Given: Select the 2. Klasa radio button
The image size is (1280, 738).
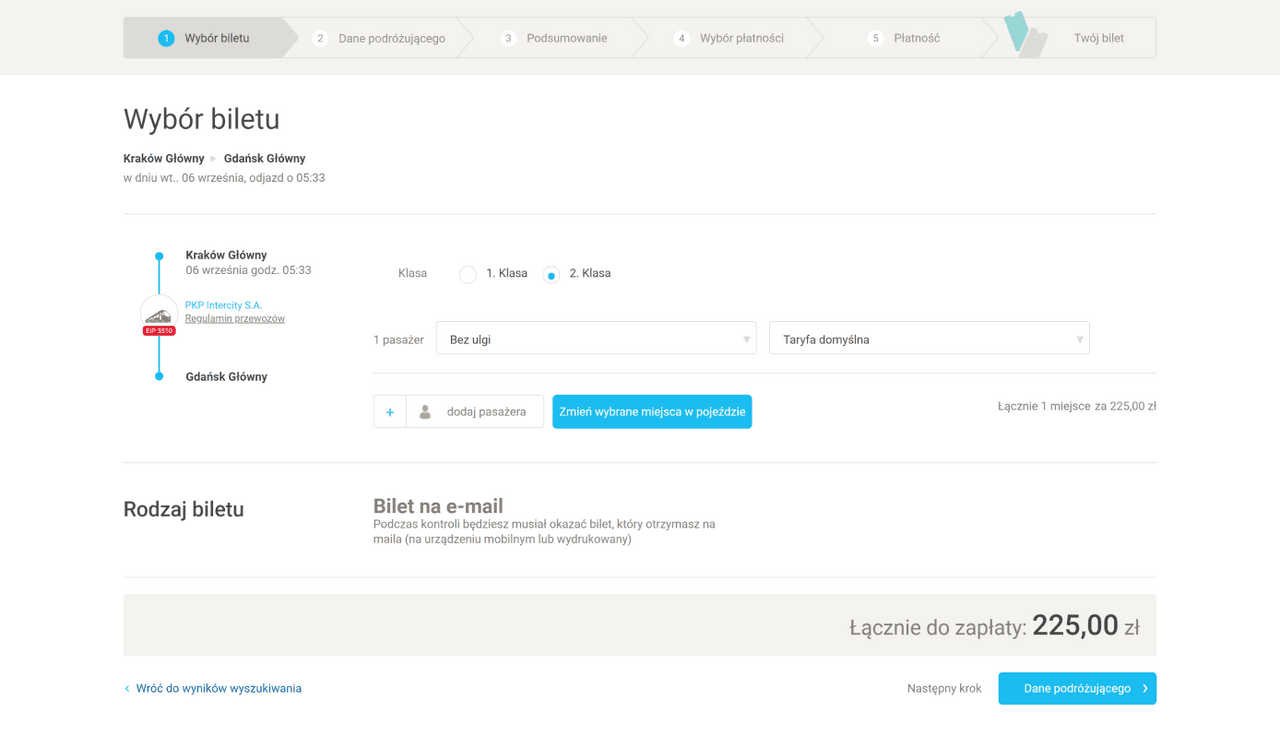Looking at the screenshot, I should pos(551,275).
